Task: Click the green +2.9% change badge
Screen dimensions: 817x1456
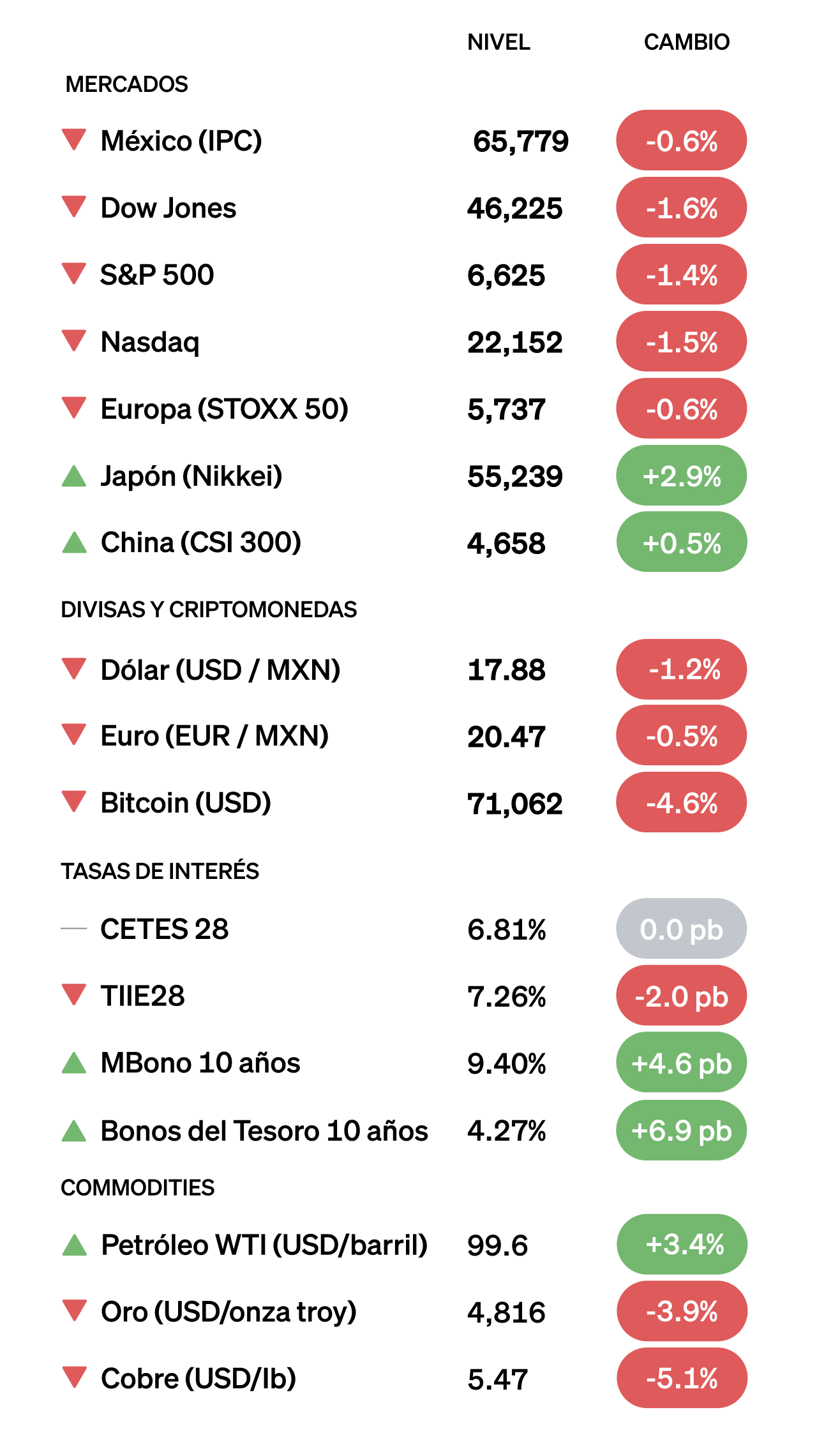Action: (x=681, y=476)
